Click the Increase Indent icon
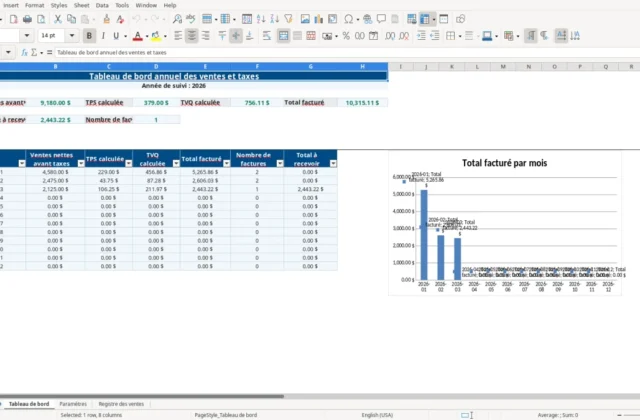 click(421, 36)
